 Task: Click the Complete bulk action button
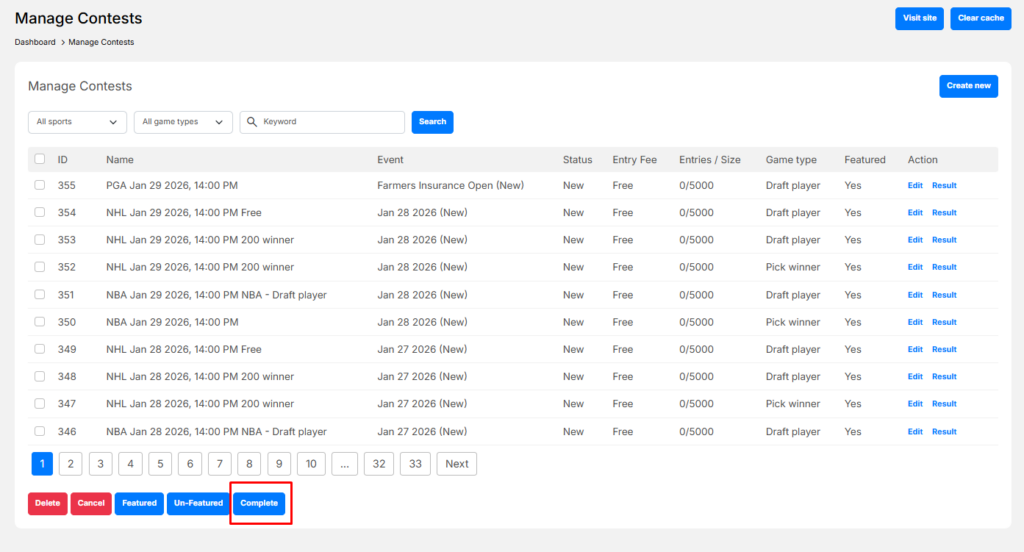pyautogui.click(x=259, y=503)
